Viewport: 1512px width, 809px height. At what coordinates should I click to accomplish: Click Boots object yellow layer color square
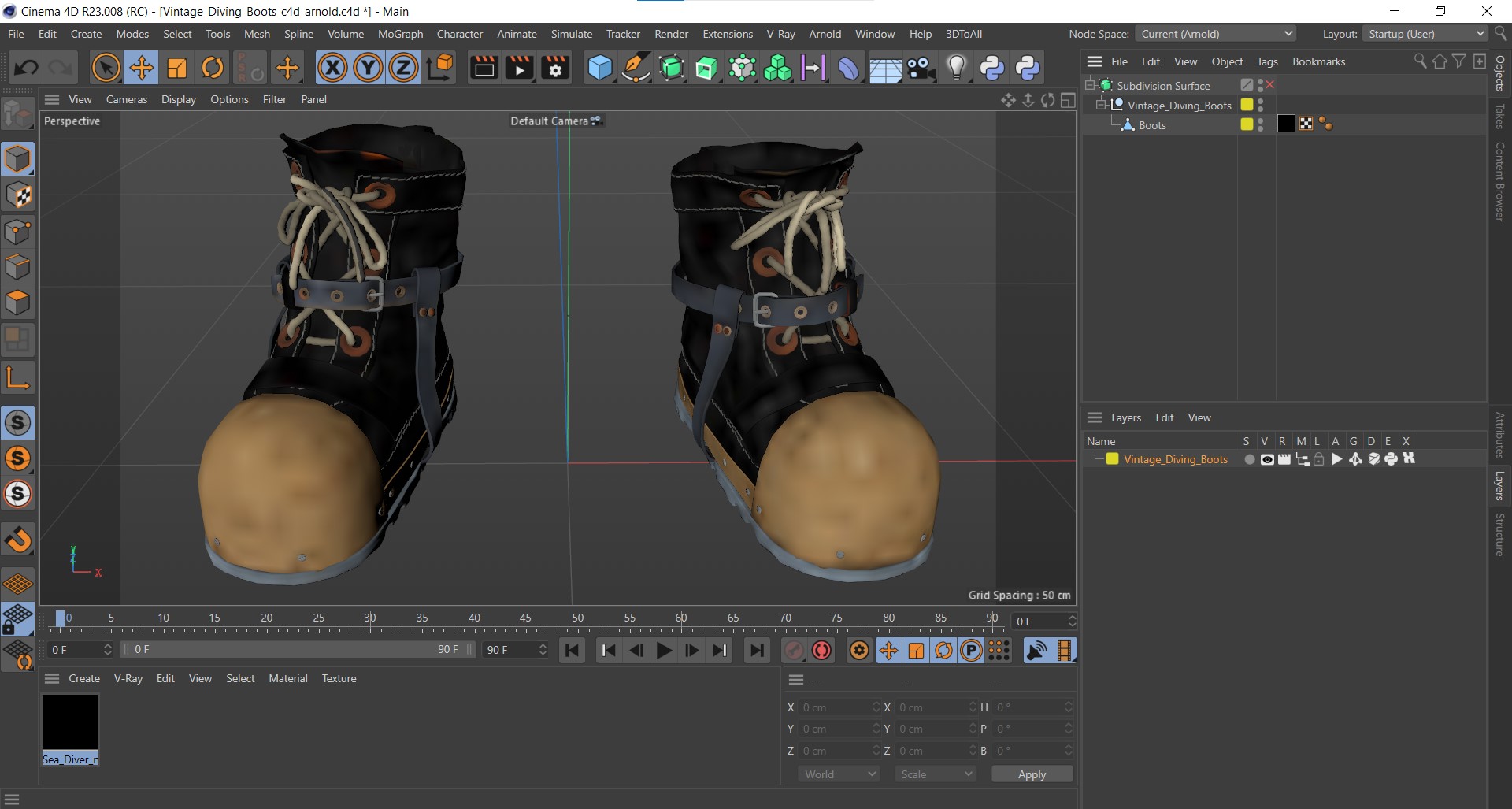[1247, 124]
